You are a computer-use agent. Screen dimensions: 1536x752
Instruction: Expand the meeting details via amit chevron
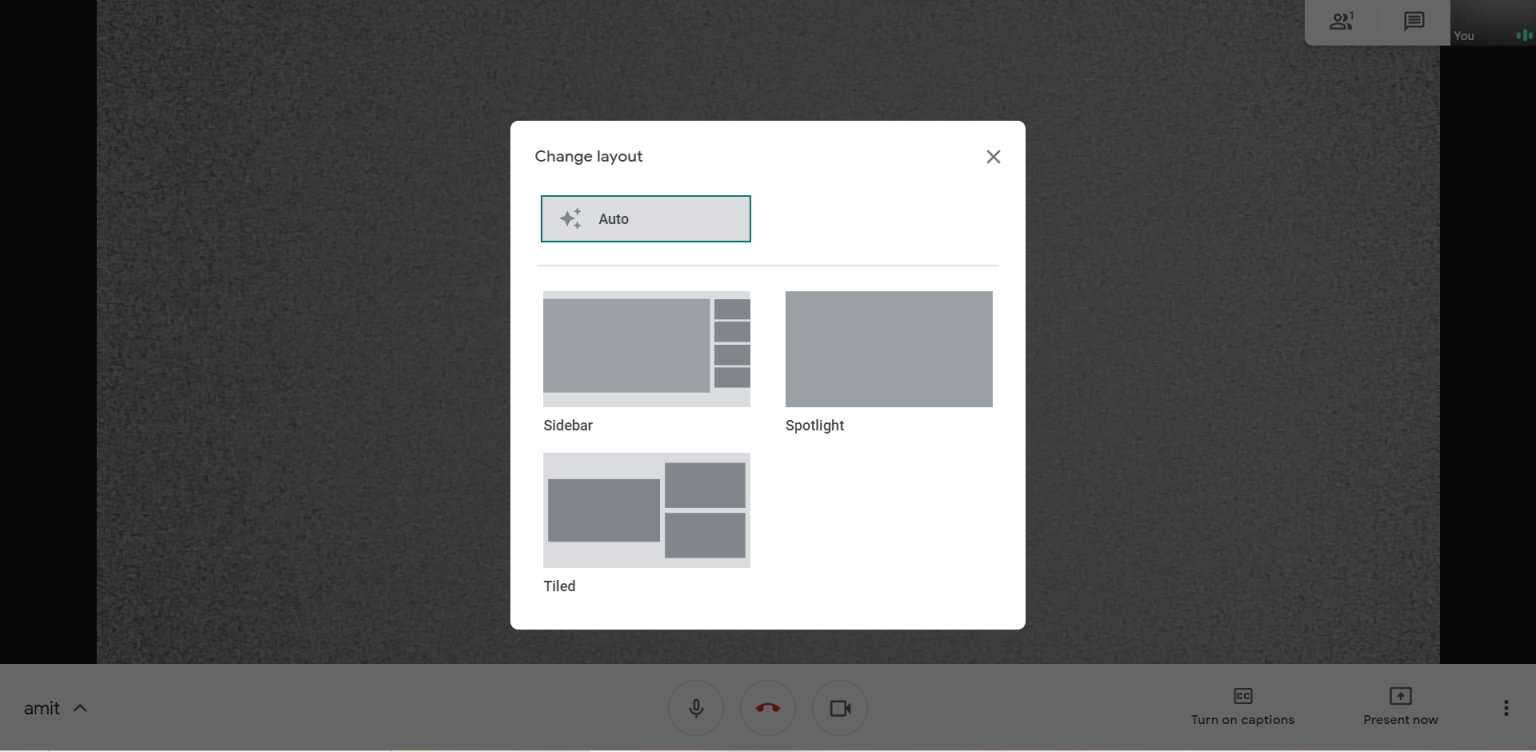point(82,707)
